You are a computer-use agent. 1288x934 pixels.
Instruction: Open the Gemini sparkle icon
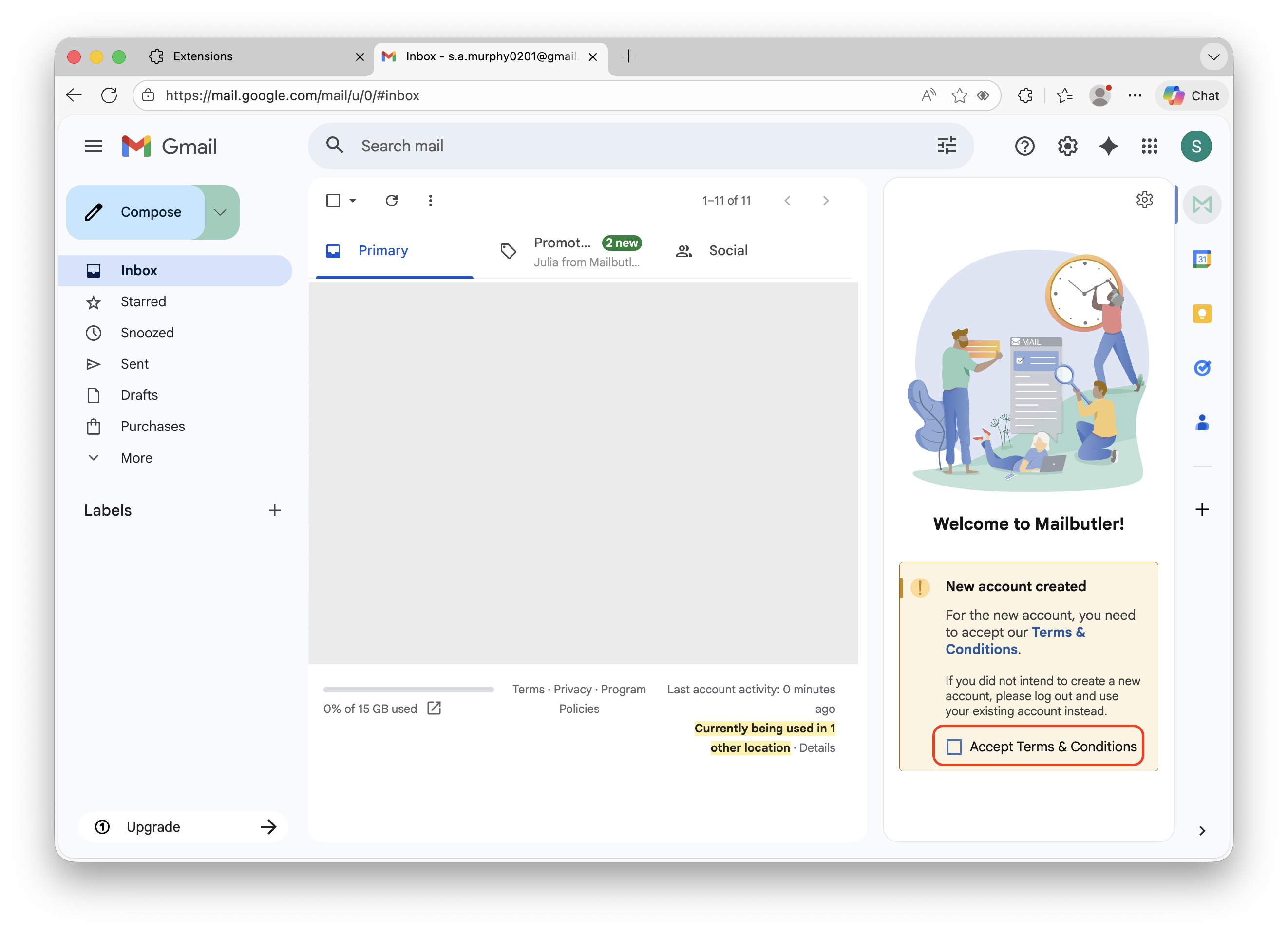tap(1108, 147)
